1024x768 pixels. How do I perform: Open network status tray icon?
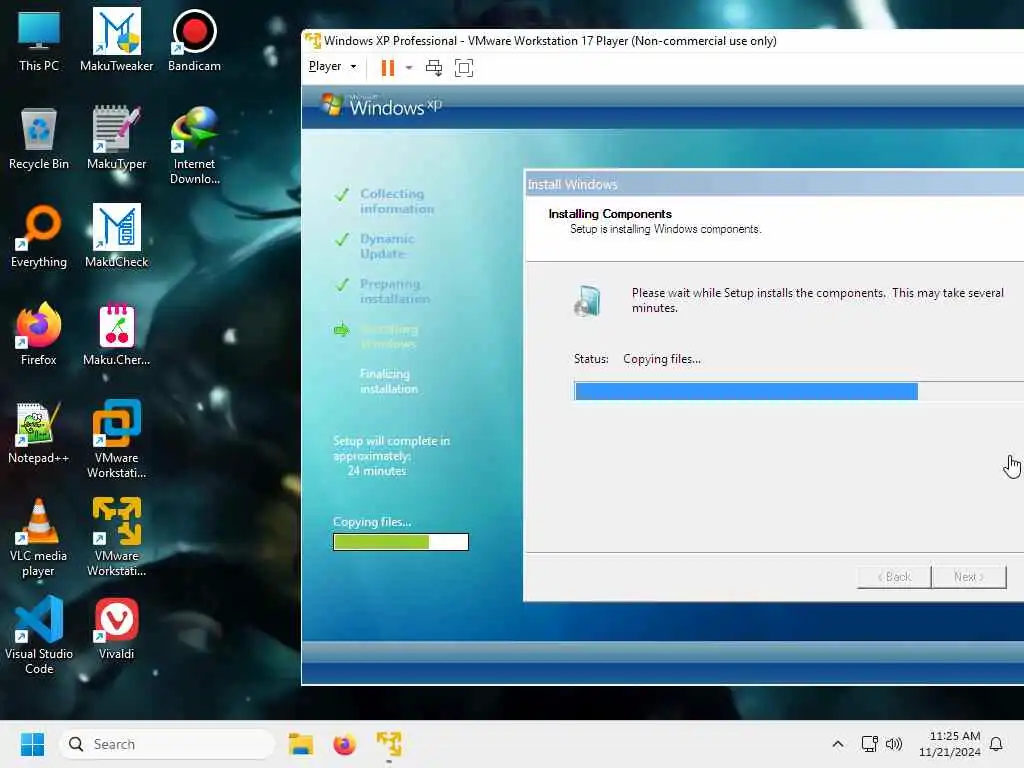869,744
